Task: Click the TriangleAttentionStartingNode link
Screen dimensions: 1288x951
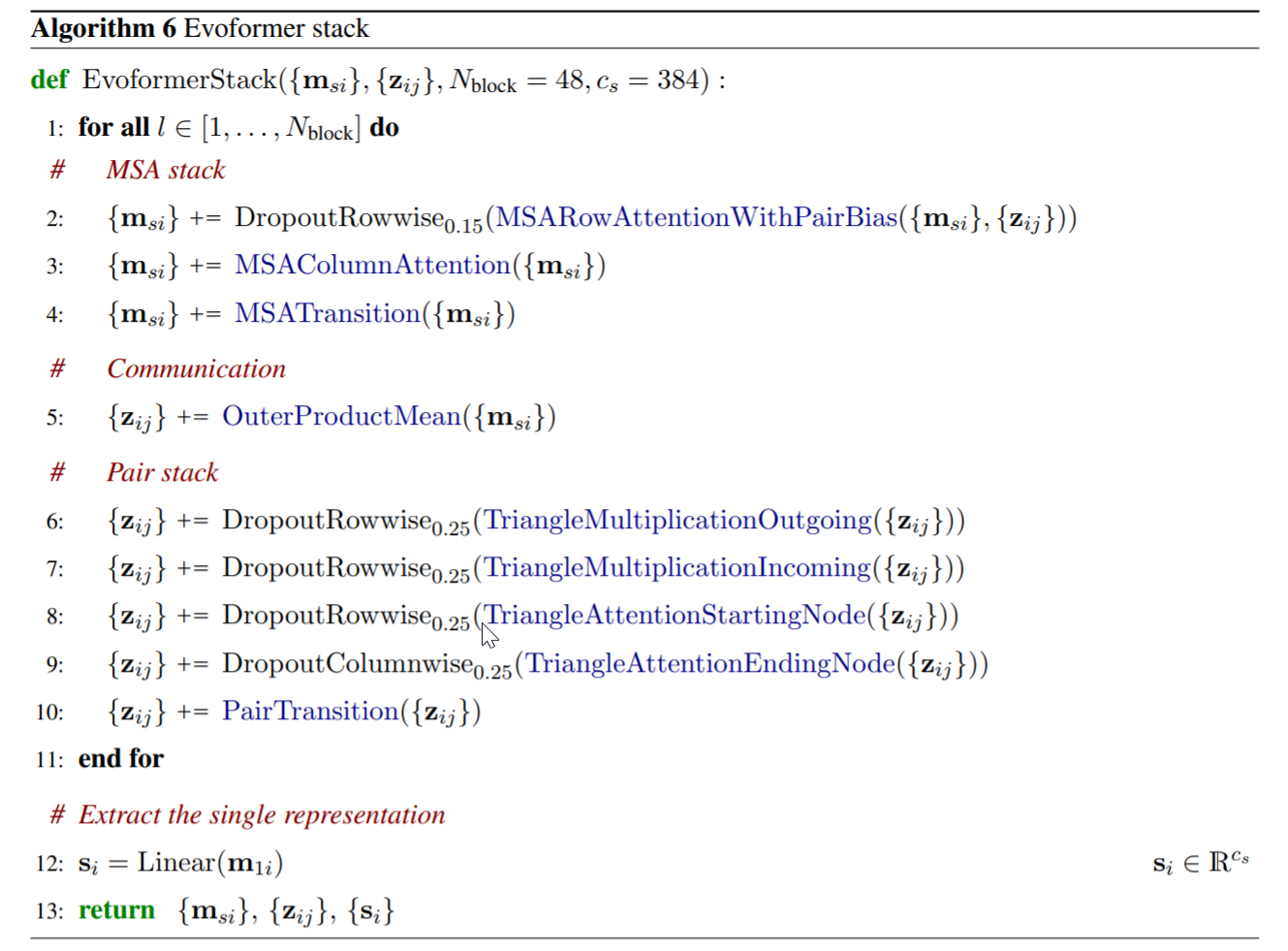Action: point(675,615)
